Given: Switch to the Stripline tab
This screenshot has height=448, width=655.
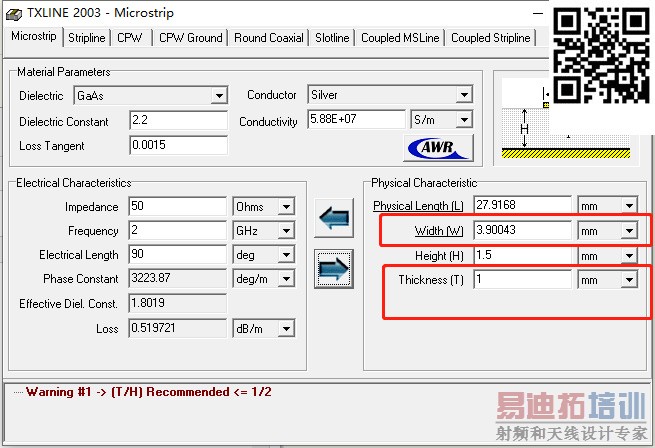Looking at the screenshot, I should [x=86, y=38].
